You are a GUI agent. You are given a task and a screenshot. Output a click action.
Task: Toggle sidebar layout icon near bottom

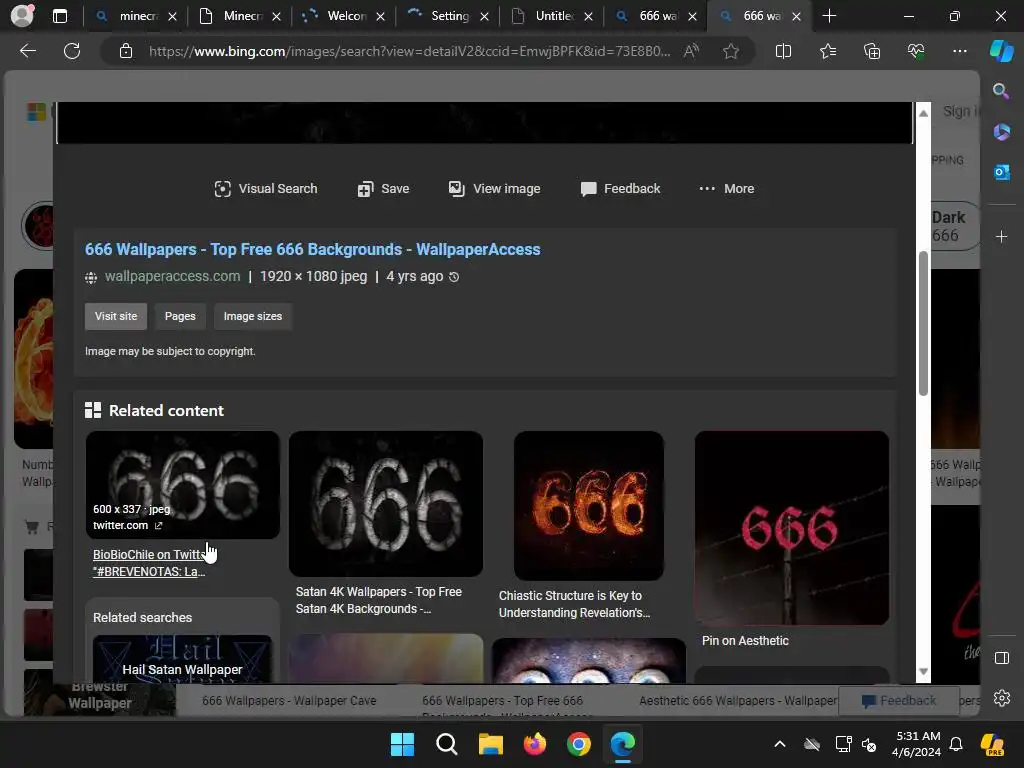coord(1002,658)
